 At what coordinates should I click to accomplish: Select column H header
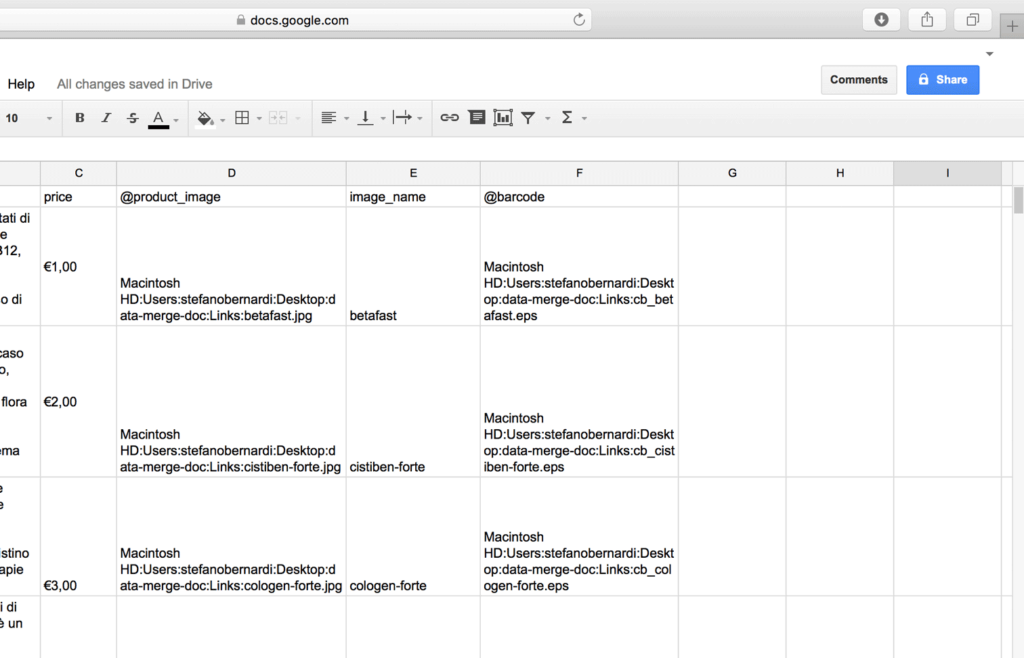[x=840, y=173]
